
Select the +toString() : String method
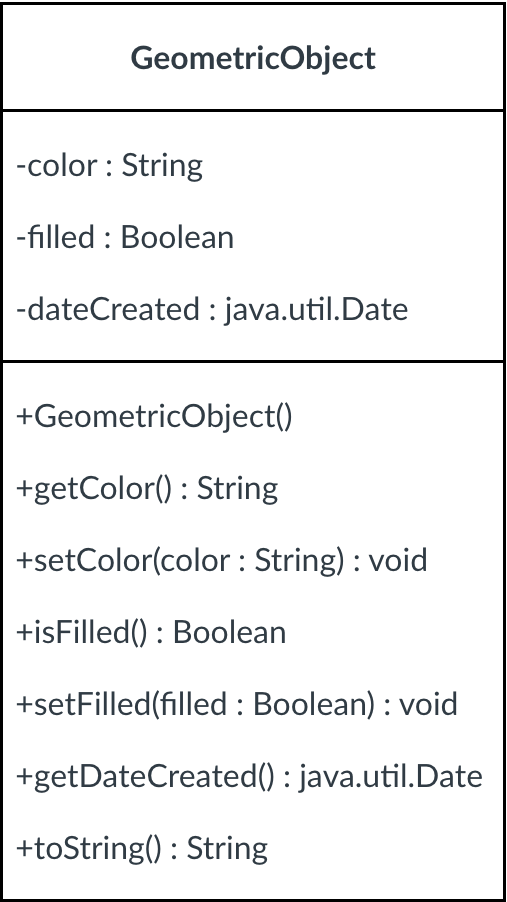point(142,849)
